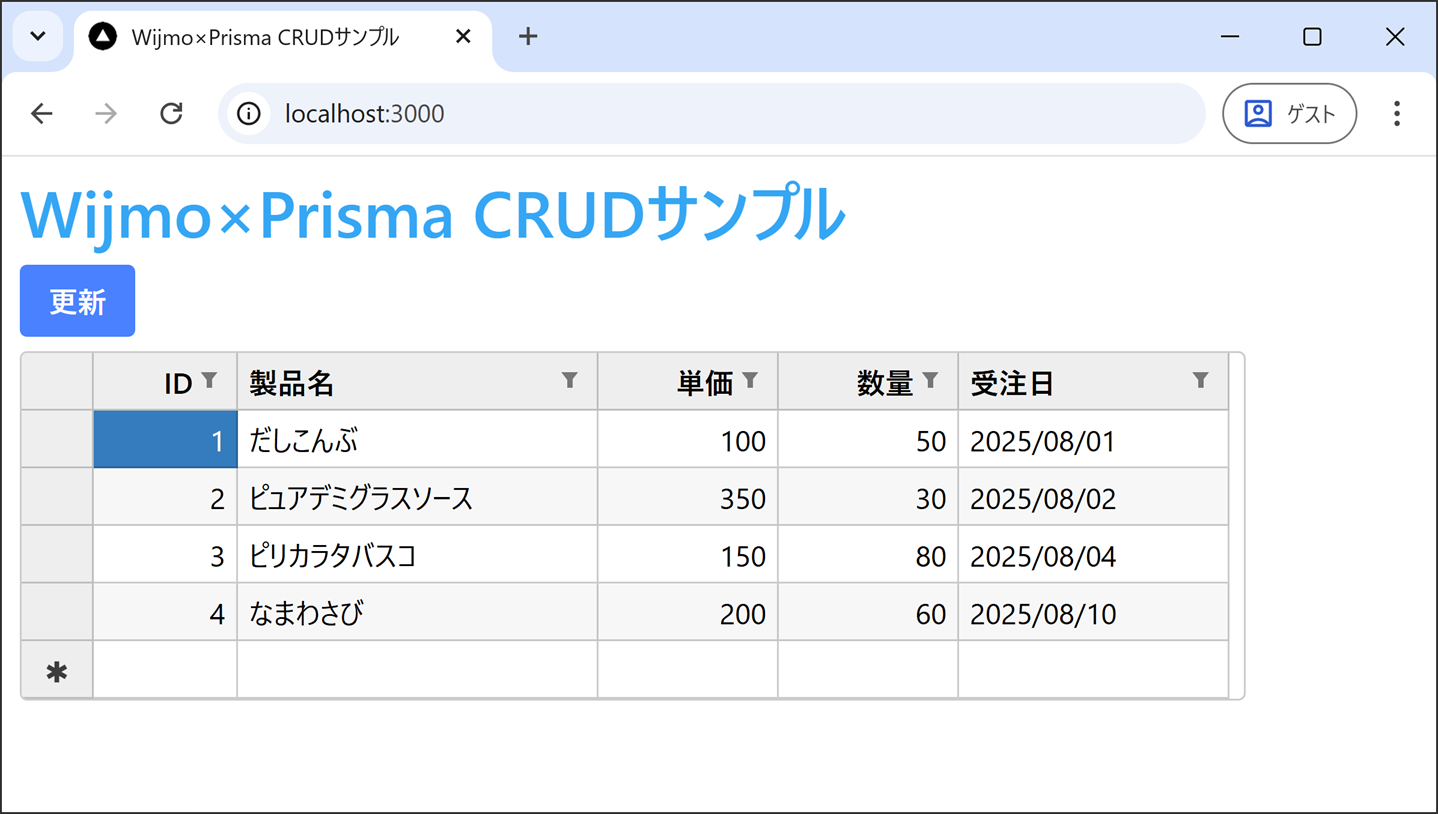Select the 数量 cell 80

[868, 555]
